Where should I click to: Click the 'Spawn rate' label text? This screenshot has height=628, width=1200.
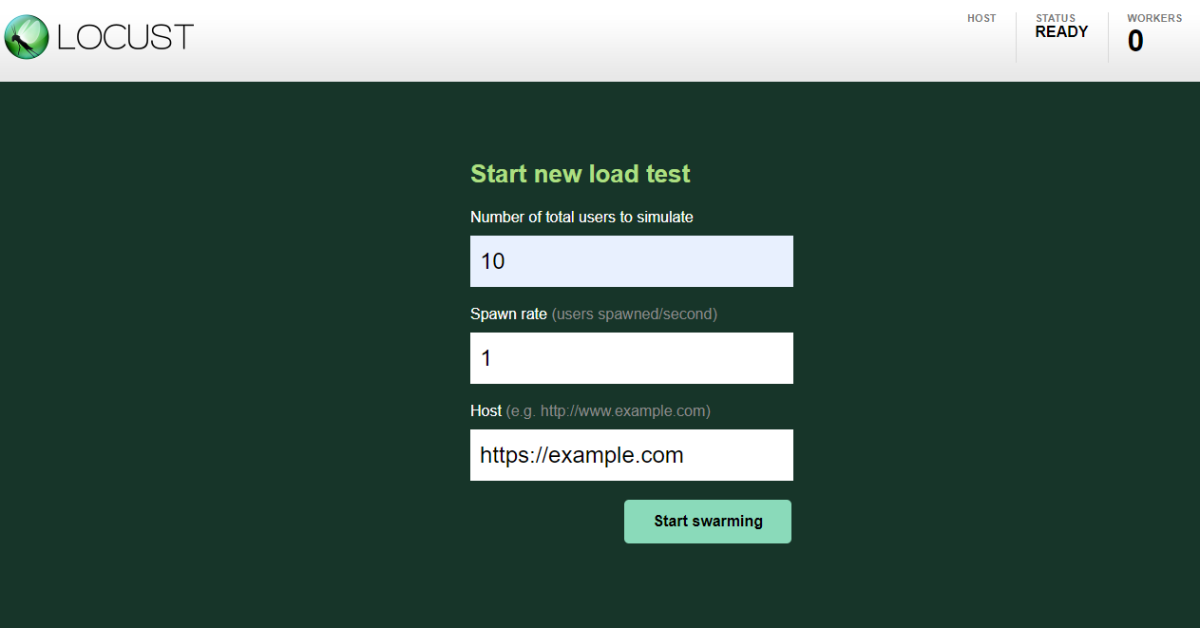508,314
